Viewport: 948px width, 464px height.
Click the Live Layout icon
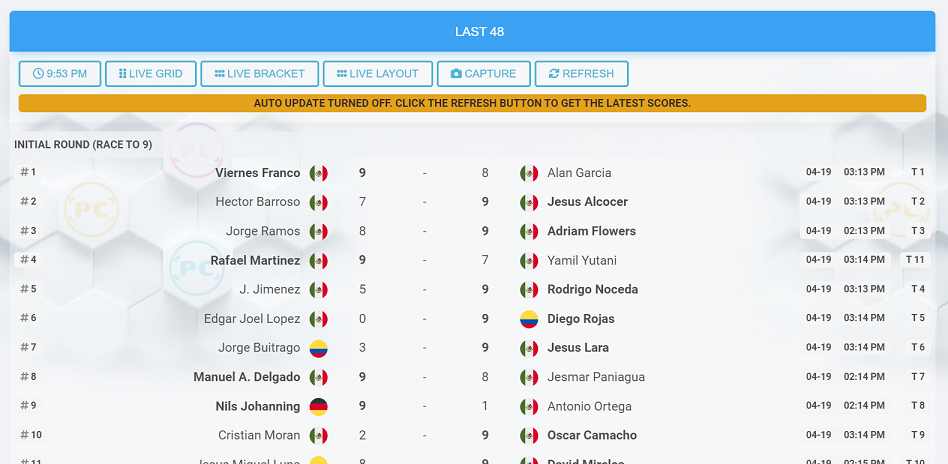click(341, 74)
